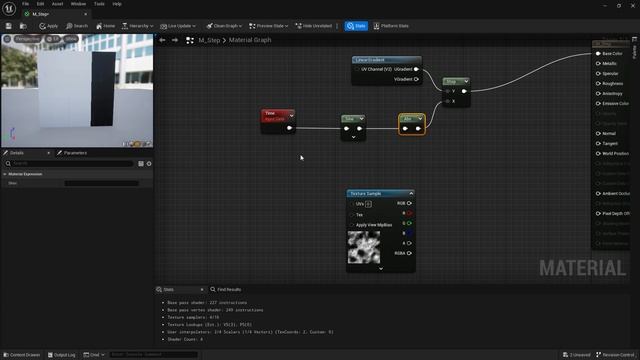Collapse the Step node with its chevron
Image resolution: width=640 pixels, height=360 pixels.
466,82
